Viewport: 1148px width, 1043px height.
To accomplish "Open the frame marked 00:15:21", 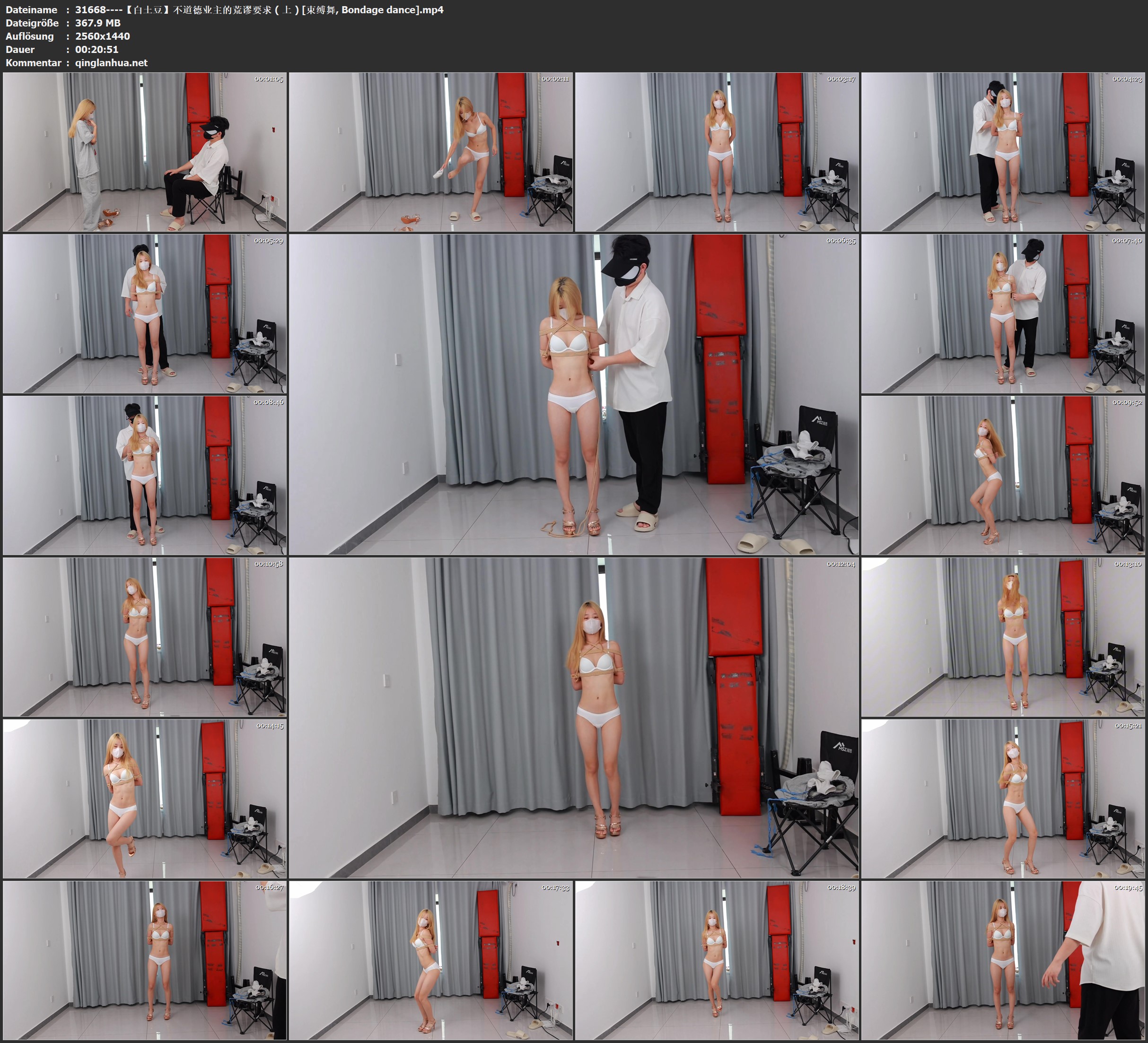I will point(1003,799).
